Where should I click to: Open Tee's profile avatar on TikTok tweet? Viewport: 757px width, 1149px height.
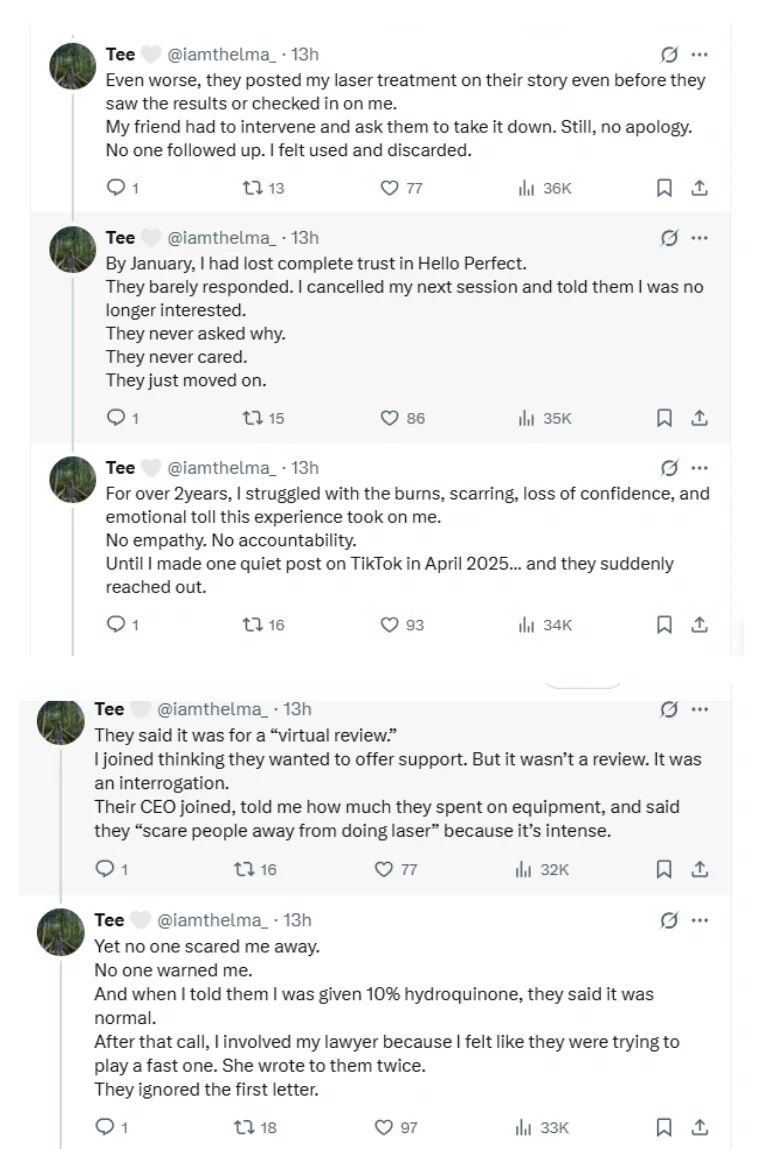coord(72,481)
